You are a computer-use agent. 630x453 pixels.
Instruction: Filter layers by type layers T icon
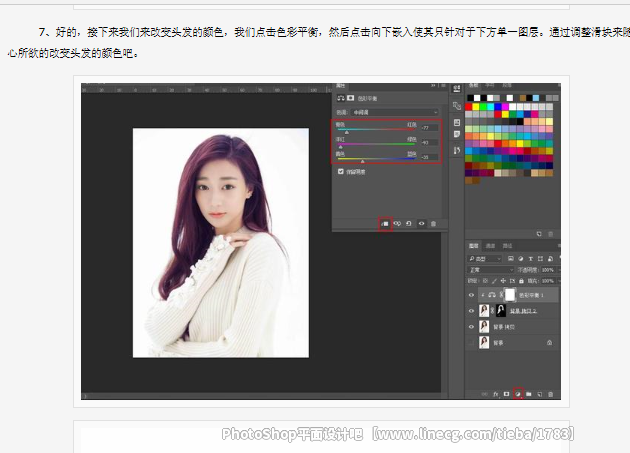[530, 258]
